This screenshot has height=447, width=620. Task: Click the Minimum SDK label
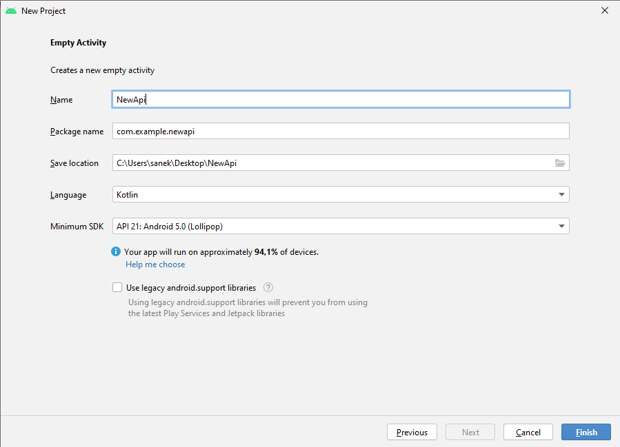76,227
